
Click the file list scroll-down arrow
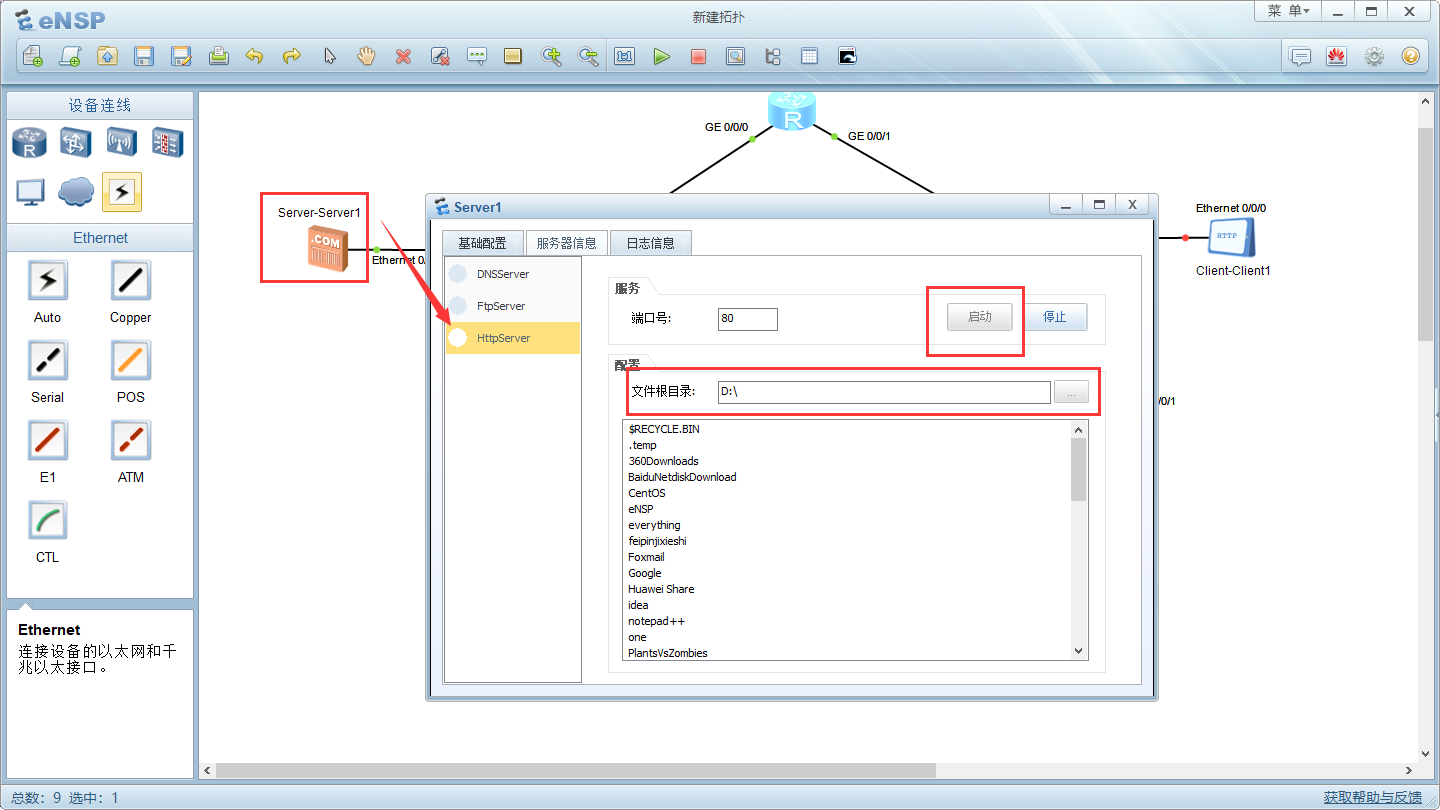(1078, 651)
